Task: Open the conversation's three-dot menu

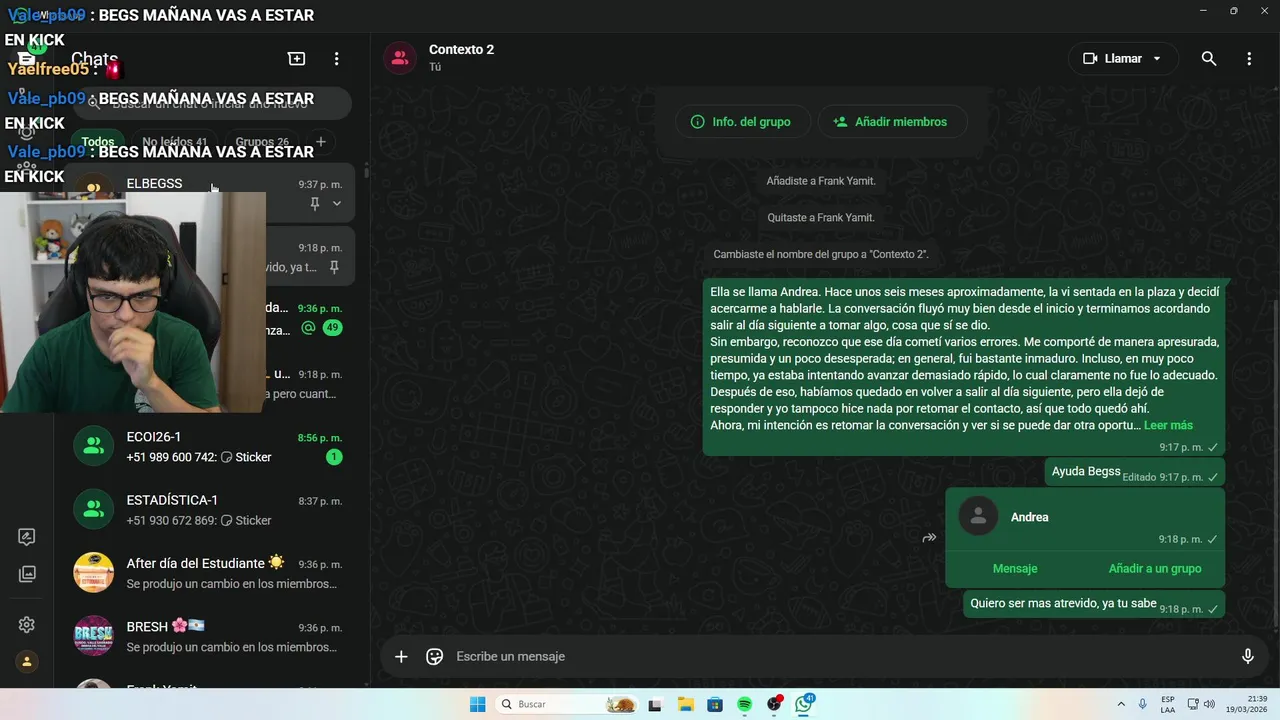Action: (1249, 59)
